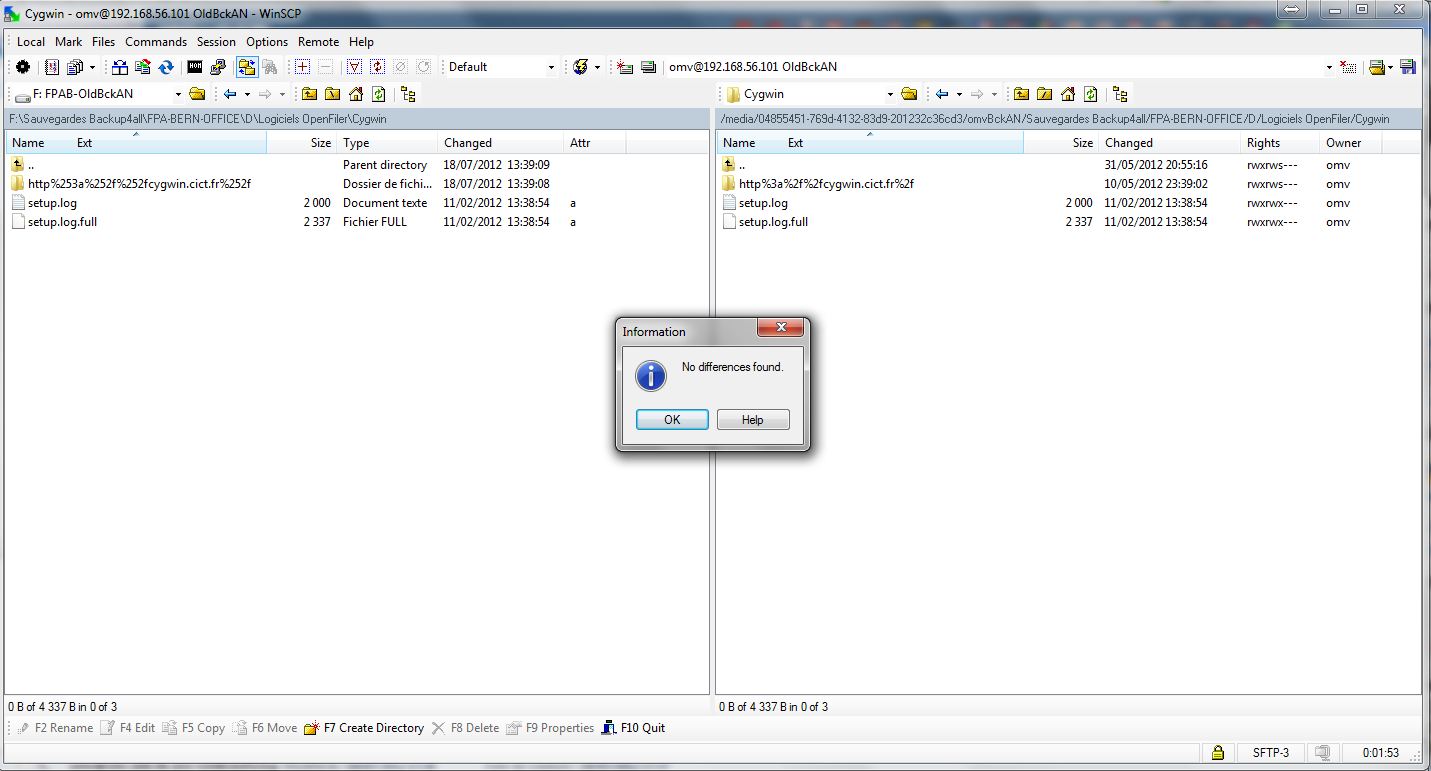Toggle the highlighted synchronize browsing button
This screenshot has width=1431, height=771.
pos(246,67)
